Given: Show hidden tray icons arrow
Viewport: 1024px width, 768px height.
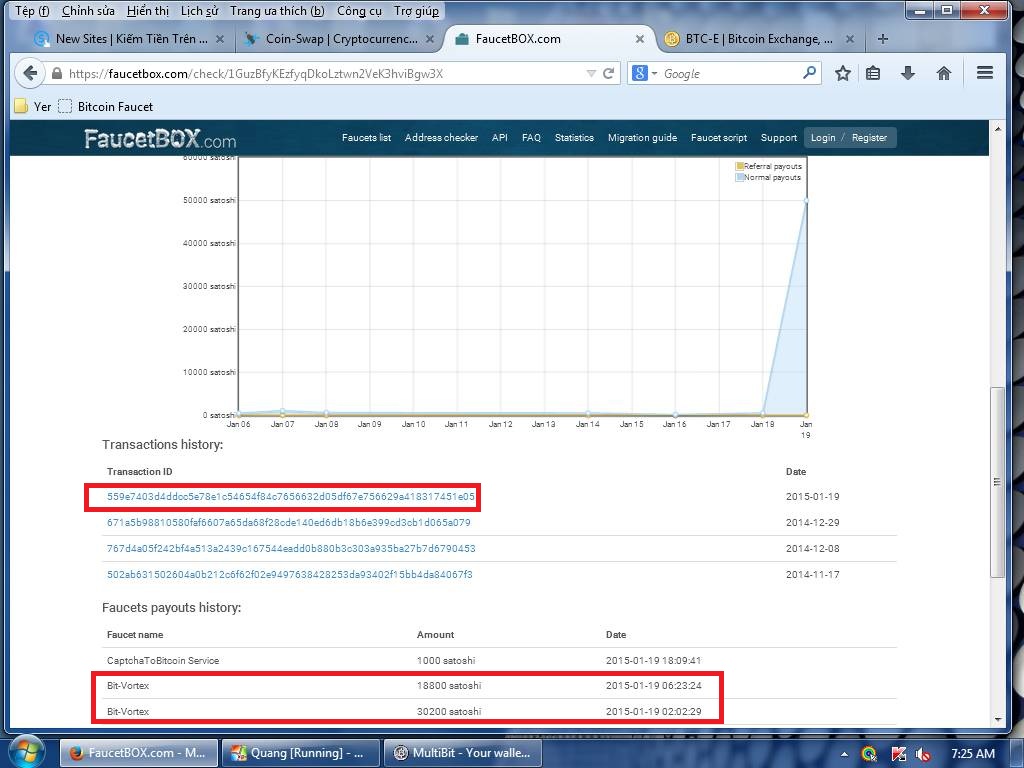Looking at the screenshot, I should [x=844, y=754].
